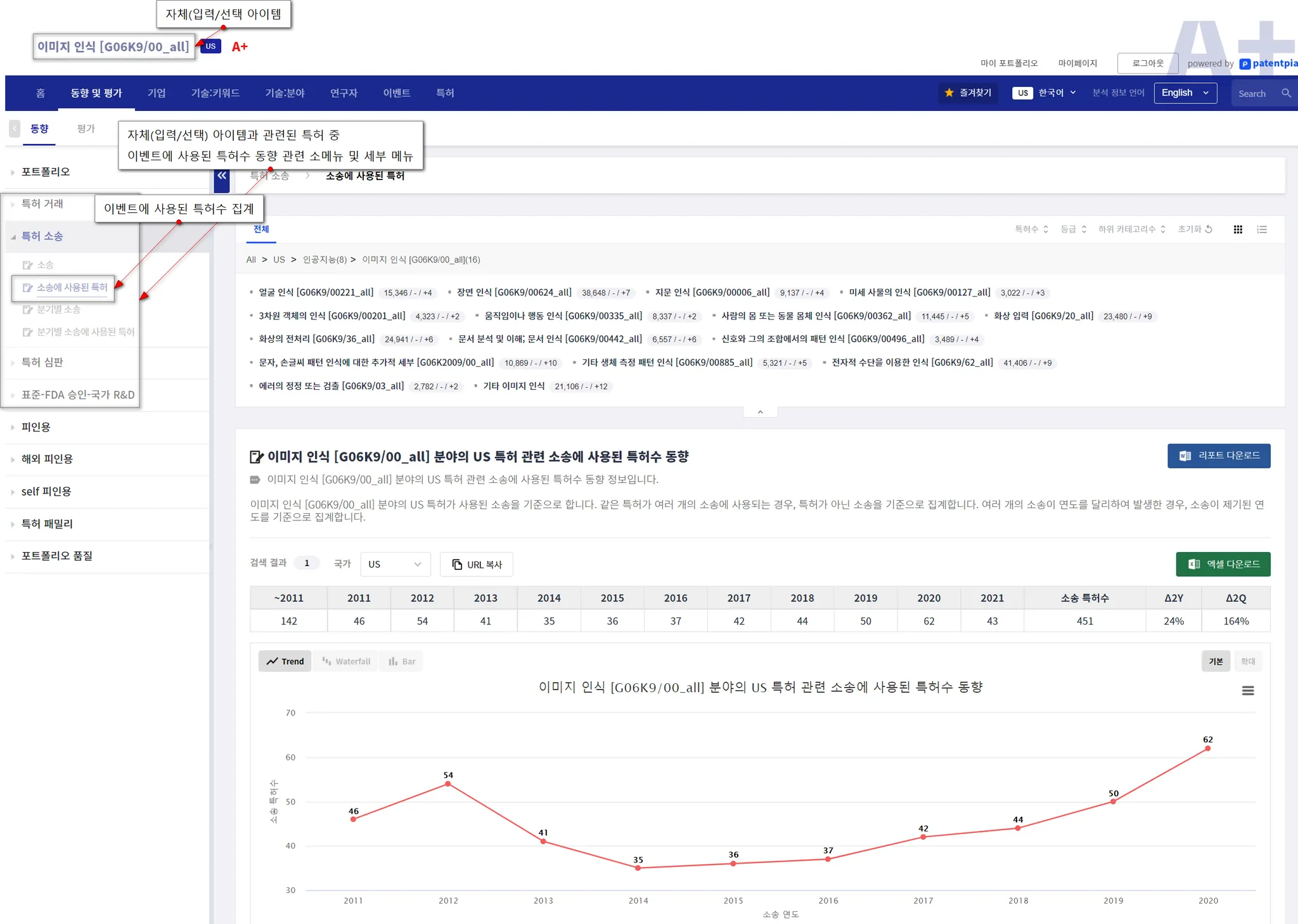Screen dimensions: 1298x924
Task: Switch chart to Bar view
Action: coord(402,661)
